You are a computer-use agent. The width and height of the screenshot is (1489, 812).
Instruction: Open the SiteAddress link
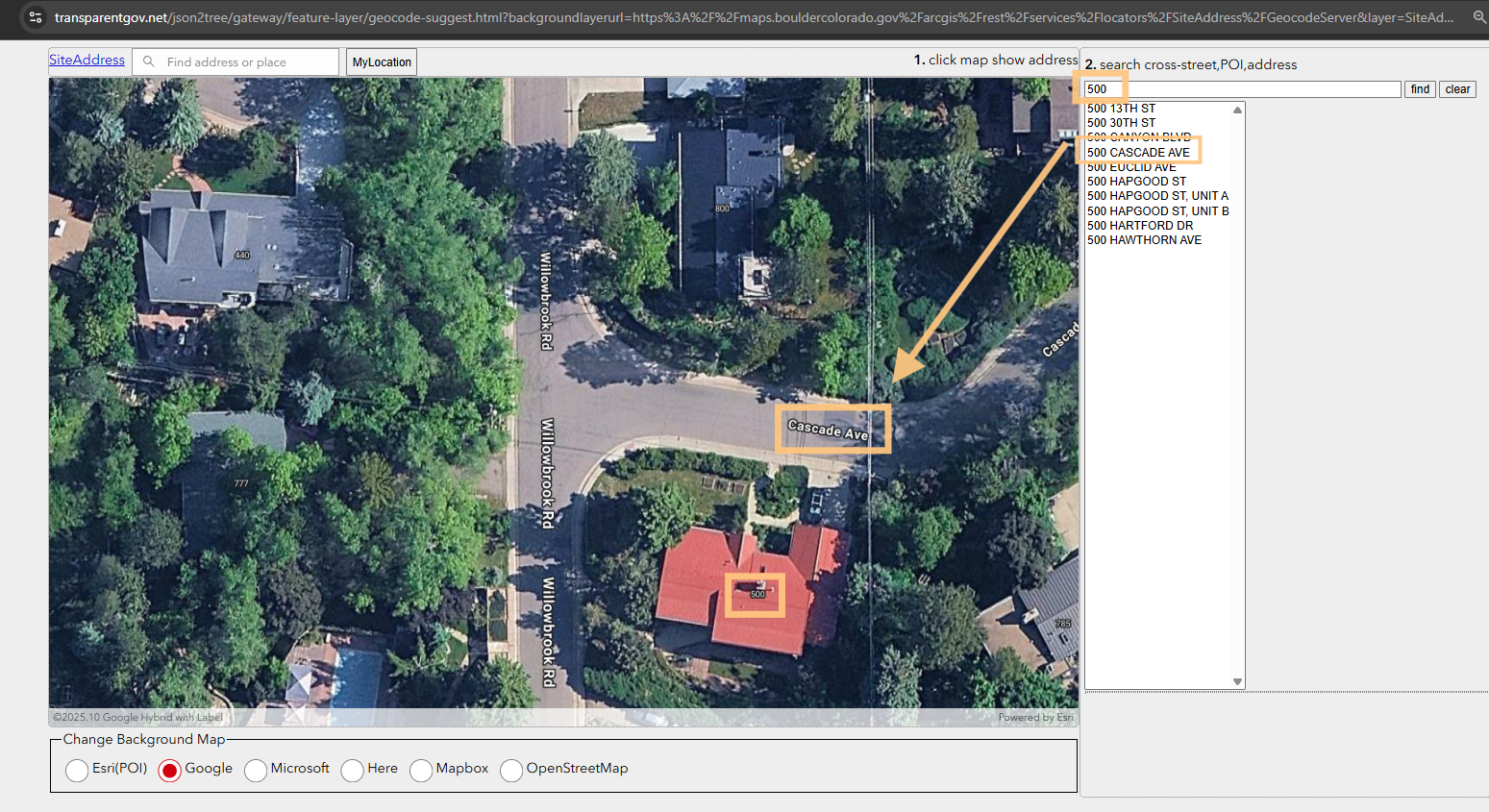point(87,60)
